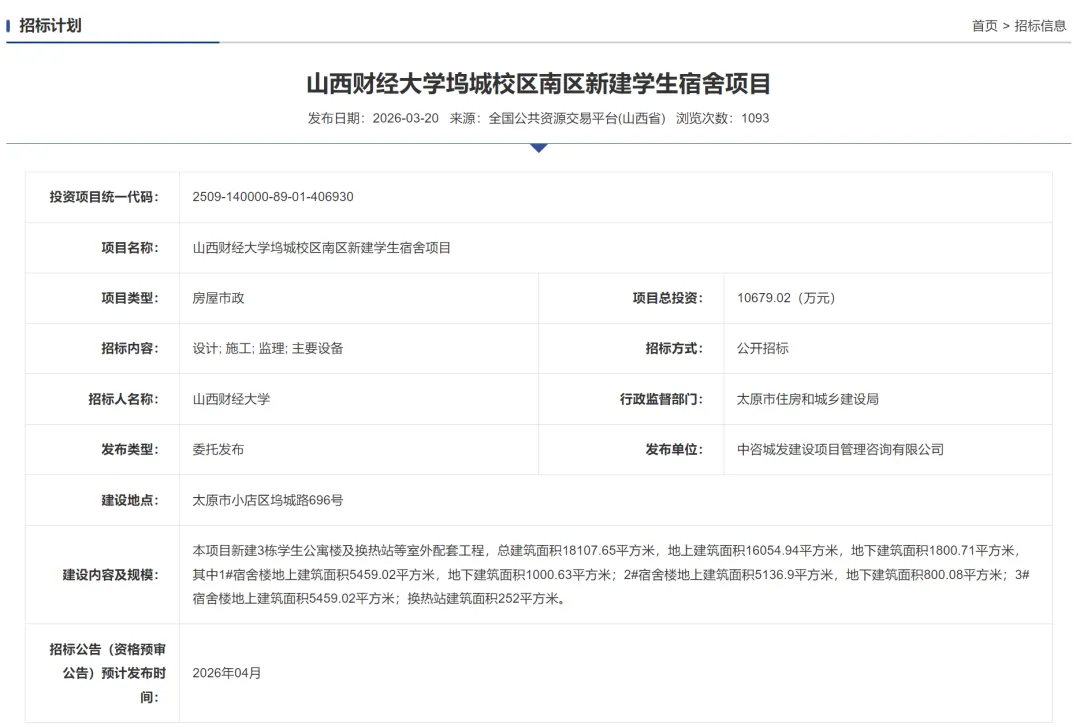
Task: Click view count 1093
Action: pyautogui.click(x=755, y=118)
